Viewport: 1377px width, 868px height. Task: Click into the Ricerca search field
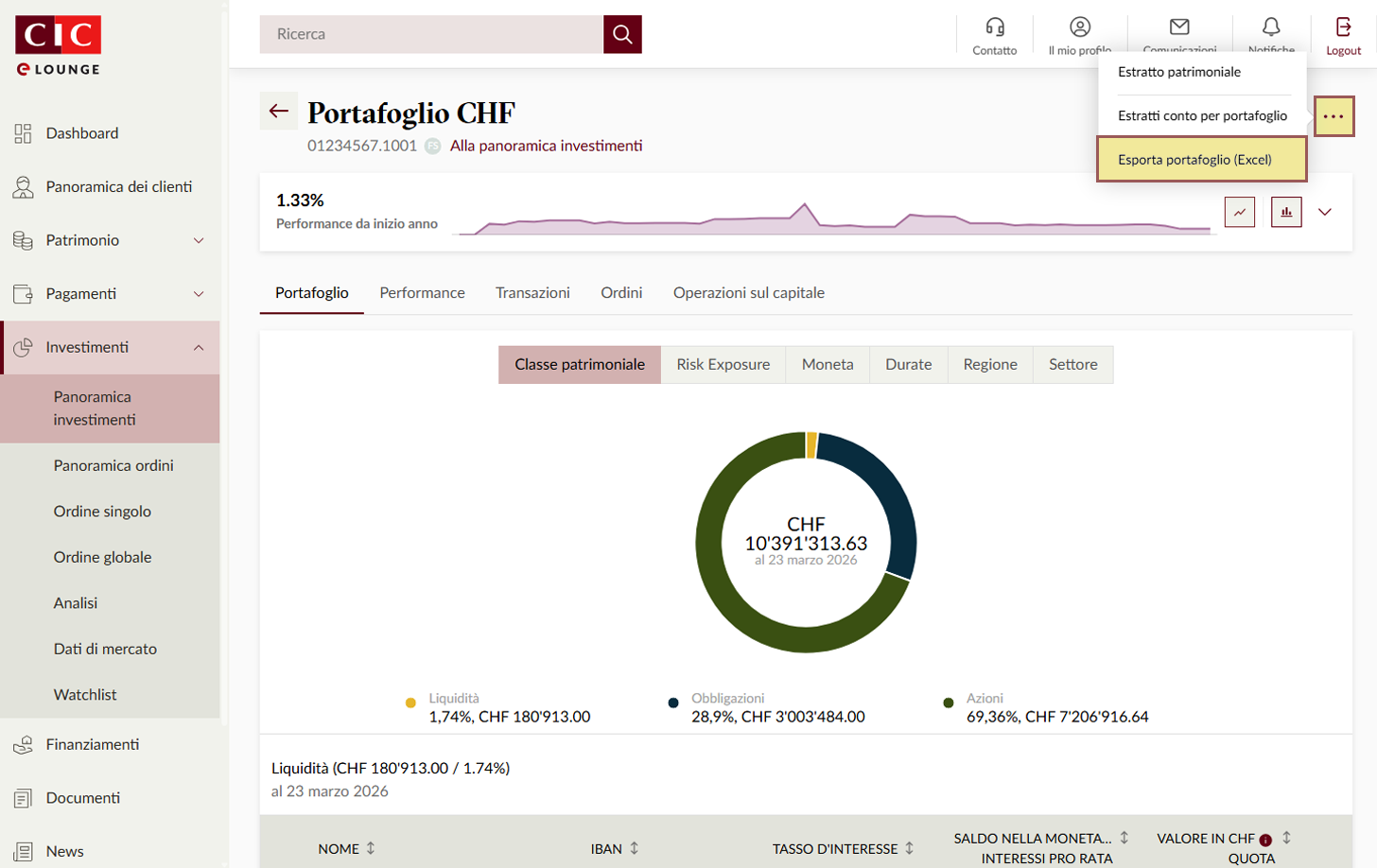(431, 34)
